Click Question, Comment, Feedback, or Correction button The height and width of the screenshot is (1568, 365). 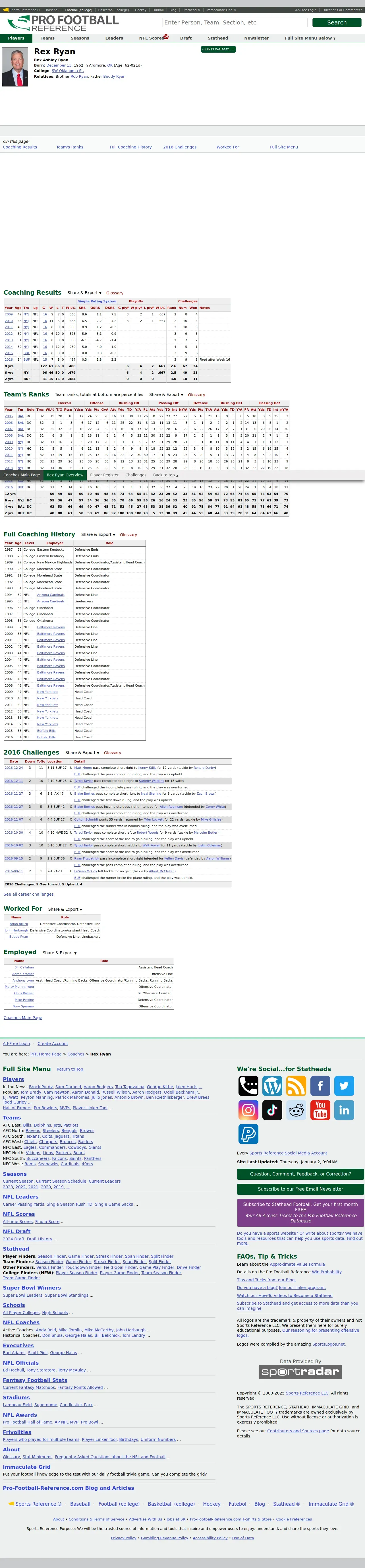click(300, 1174)
